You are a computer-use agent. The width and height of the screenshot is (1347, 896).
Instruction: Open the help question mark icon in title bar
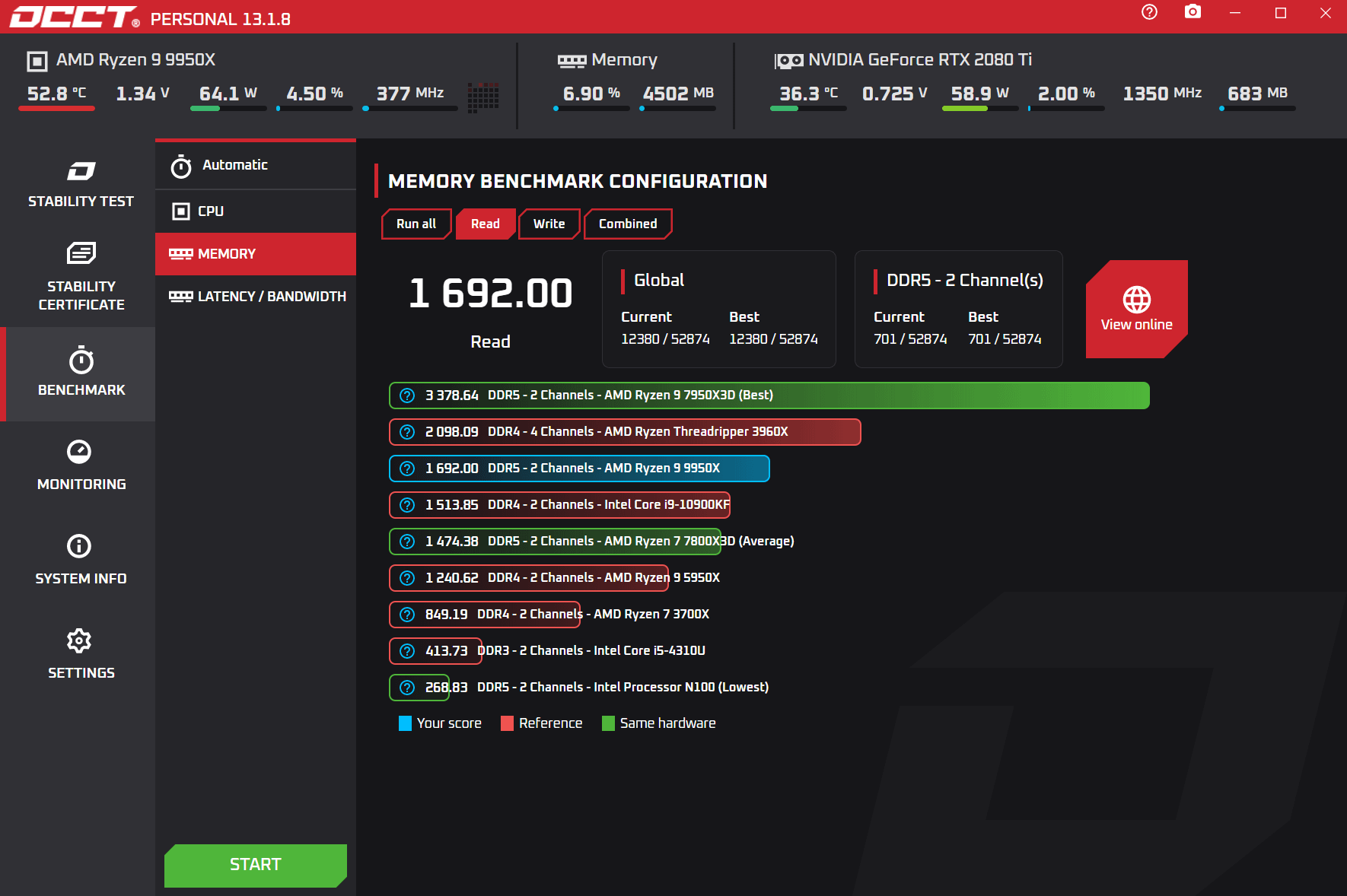(x=1149, y=12)
